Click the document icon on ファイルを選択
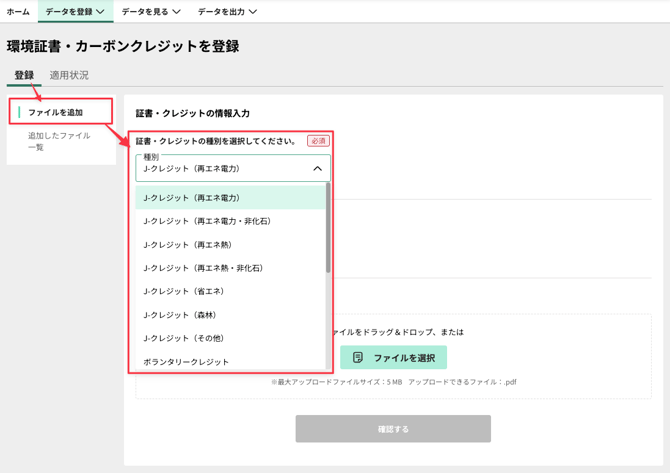Screen dimensions: 670x473 358,358
